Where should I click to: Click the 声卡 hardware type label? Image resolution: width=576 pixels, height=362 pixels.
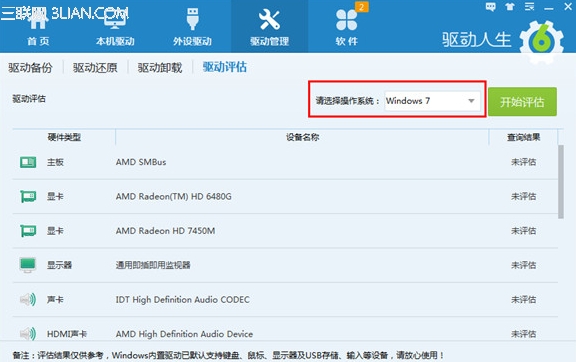[x=55, y=300]
